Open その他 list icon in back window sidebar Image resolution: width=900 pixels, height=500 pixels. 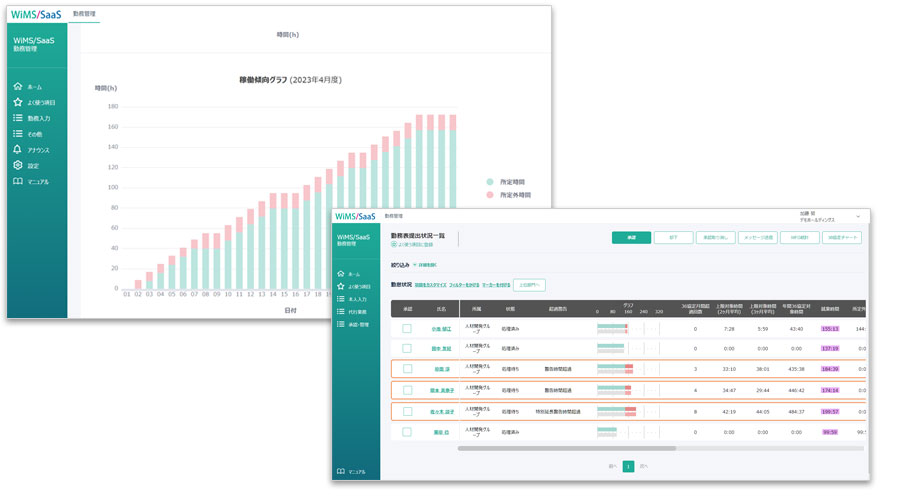18,133
